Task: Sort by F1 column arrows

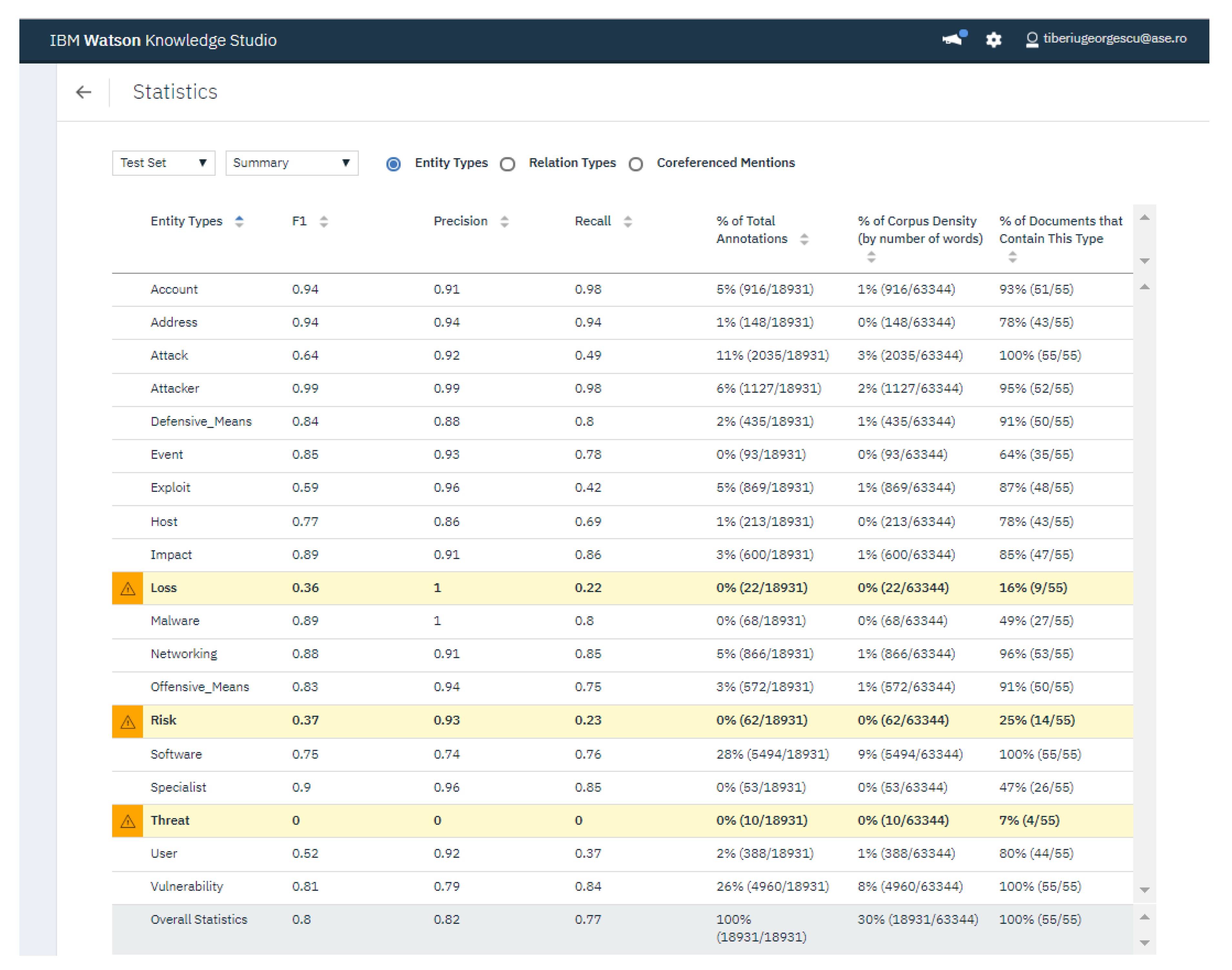Action: click(324, 221)
